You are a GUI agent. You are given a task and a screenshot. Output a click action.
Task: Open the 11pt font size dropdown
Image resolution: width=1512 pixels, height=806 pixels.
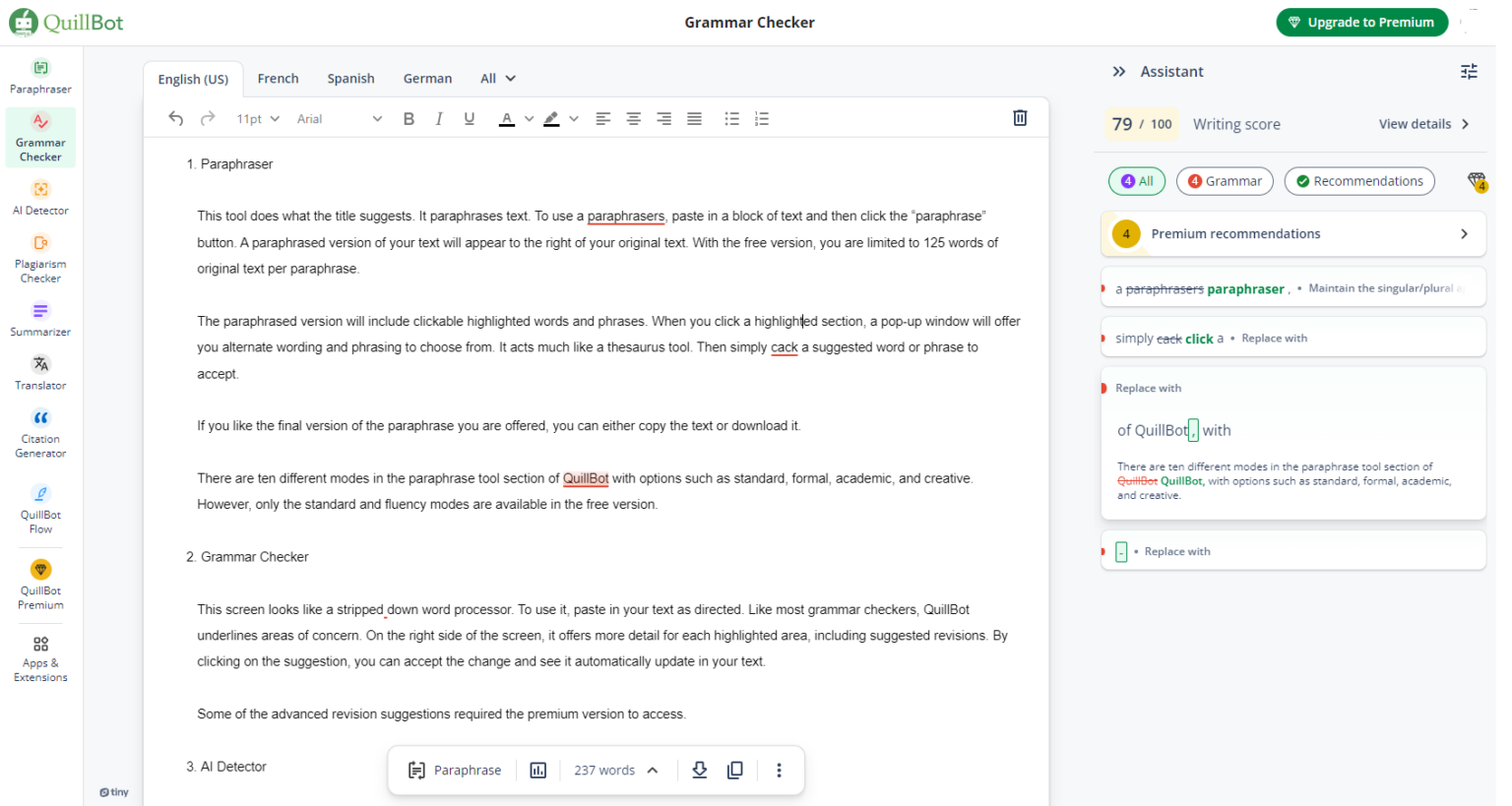click(x=258, y=119)
